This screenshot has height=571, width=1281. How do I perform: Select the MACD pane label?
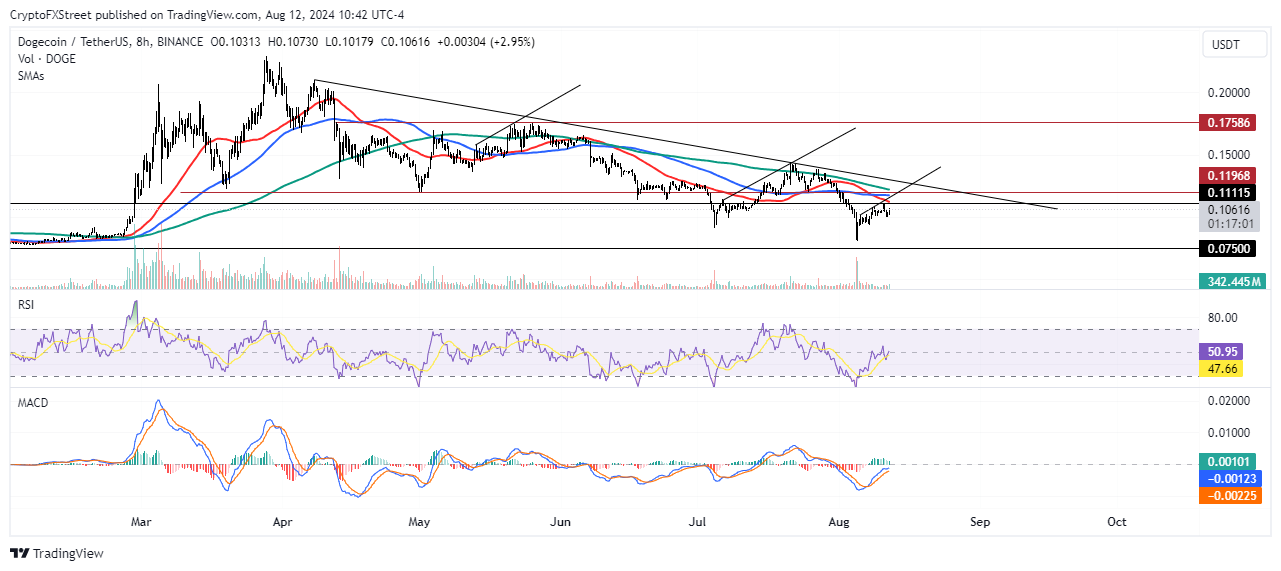point(31,402)
